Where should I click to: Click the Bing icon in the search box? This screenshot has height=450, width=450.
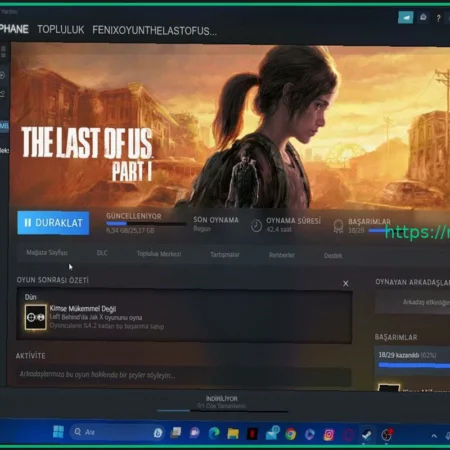pyautogui.click(x=158, y=433)
